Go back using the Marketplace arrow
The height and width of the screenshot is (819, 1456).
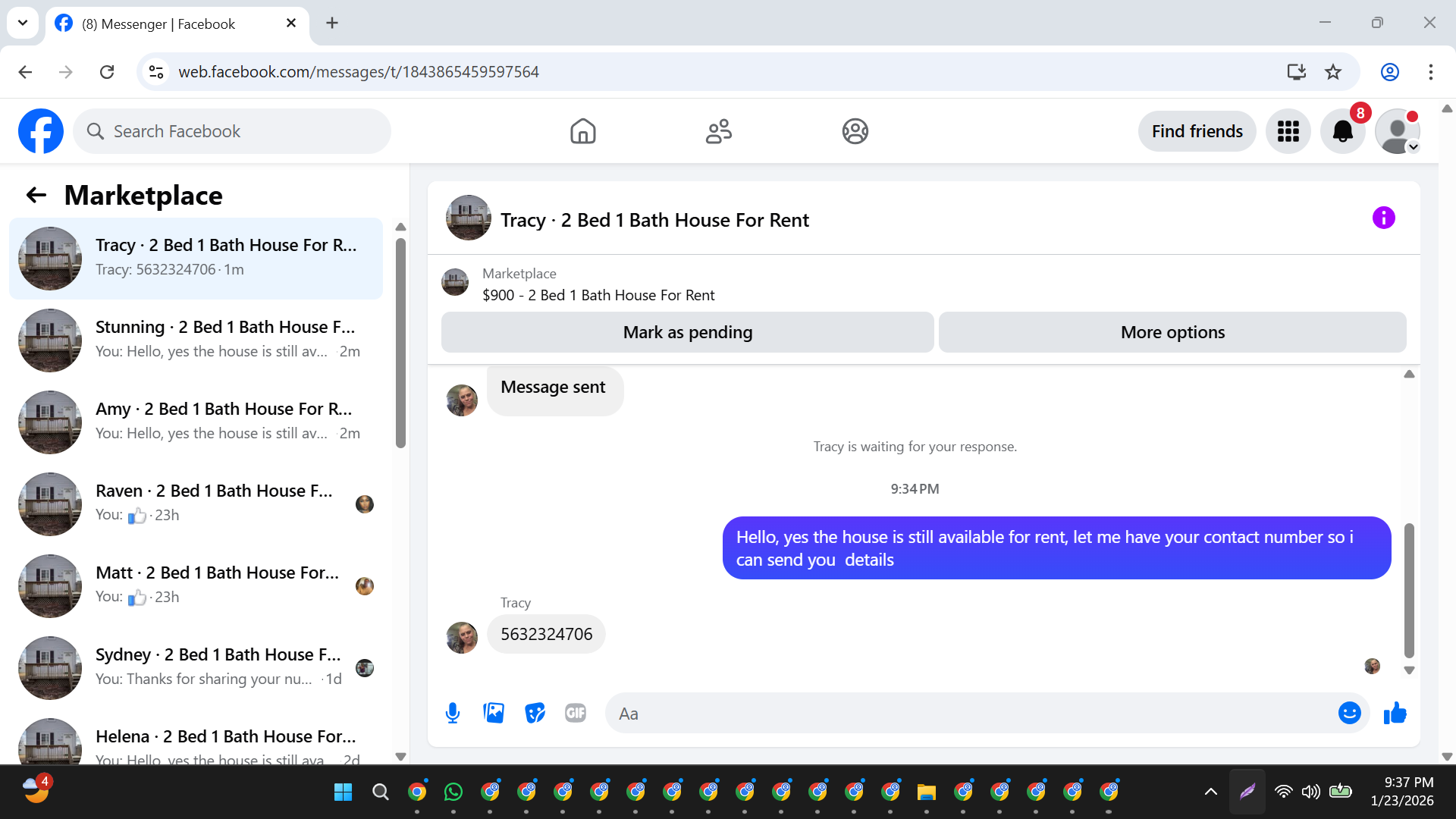click(36, 196)
